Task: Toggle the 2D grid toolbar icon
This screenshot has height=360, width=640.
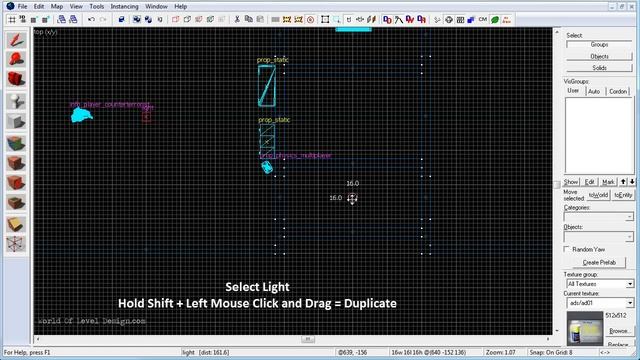Action: [x=12, y=19]
